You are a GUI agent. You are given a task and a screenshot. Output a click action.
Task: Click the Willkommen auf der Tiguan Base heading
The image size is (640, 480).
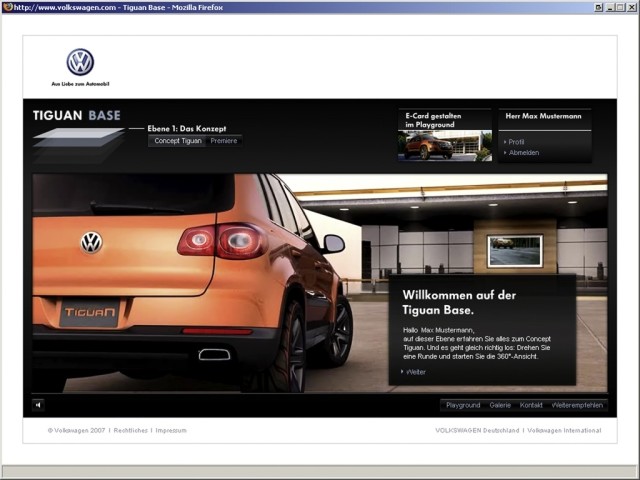pyautogui.click(x=459, y=302)
